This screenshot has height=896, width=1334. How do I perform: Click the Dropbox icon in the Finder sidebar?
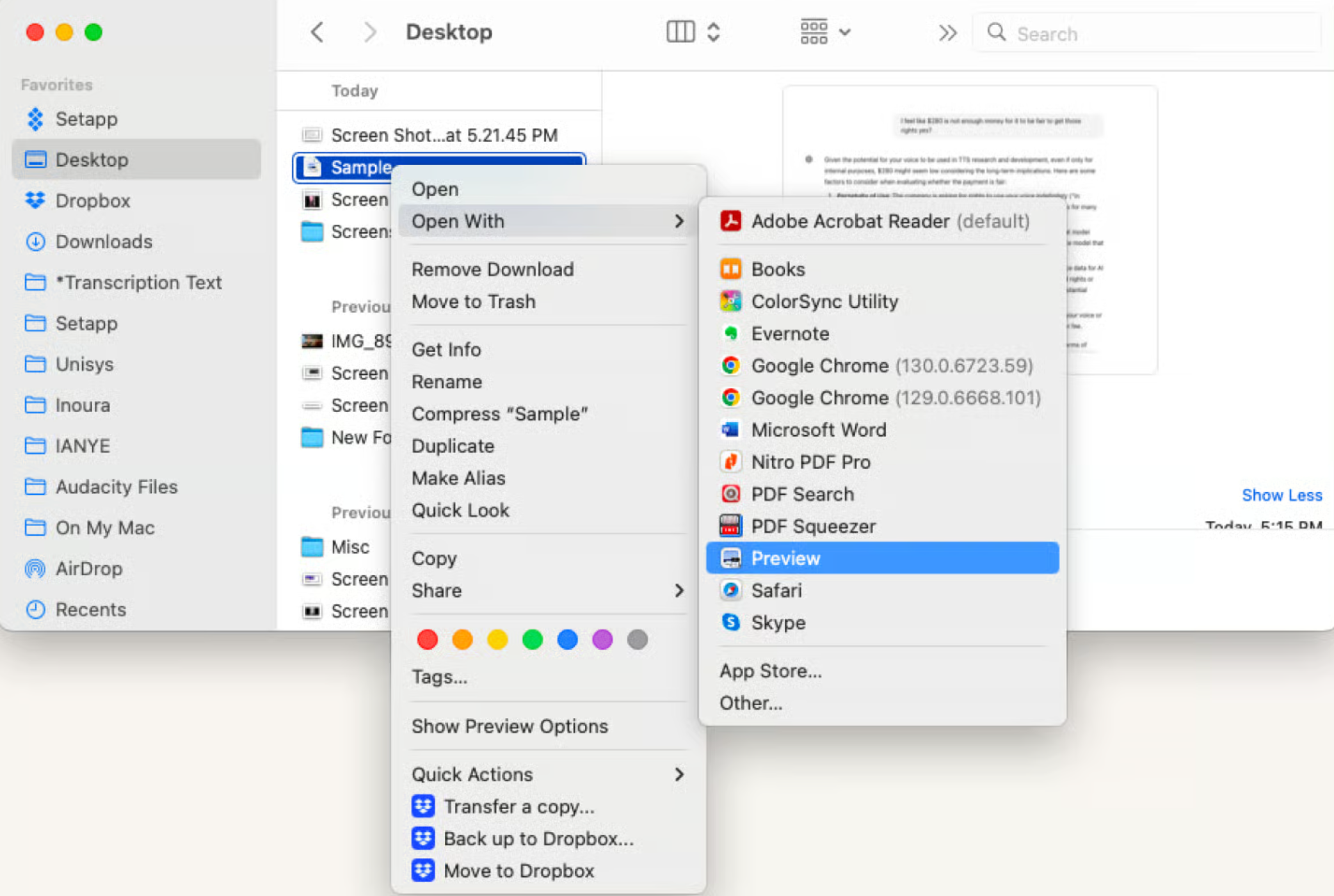(x=35, y=200)
